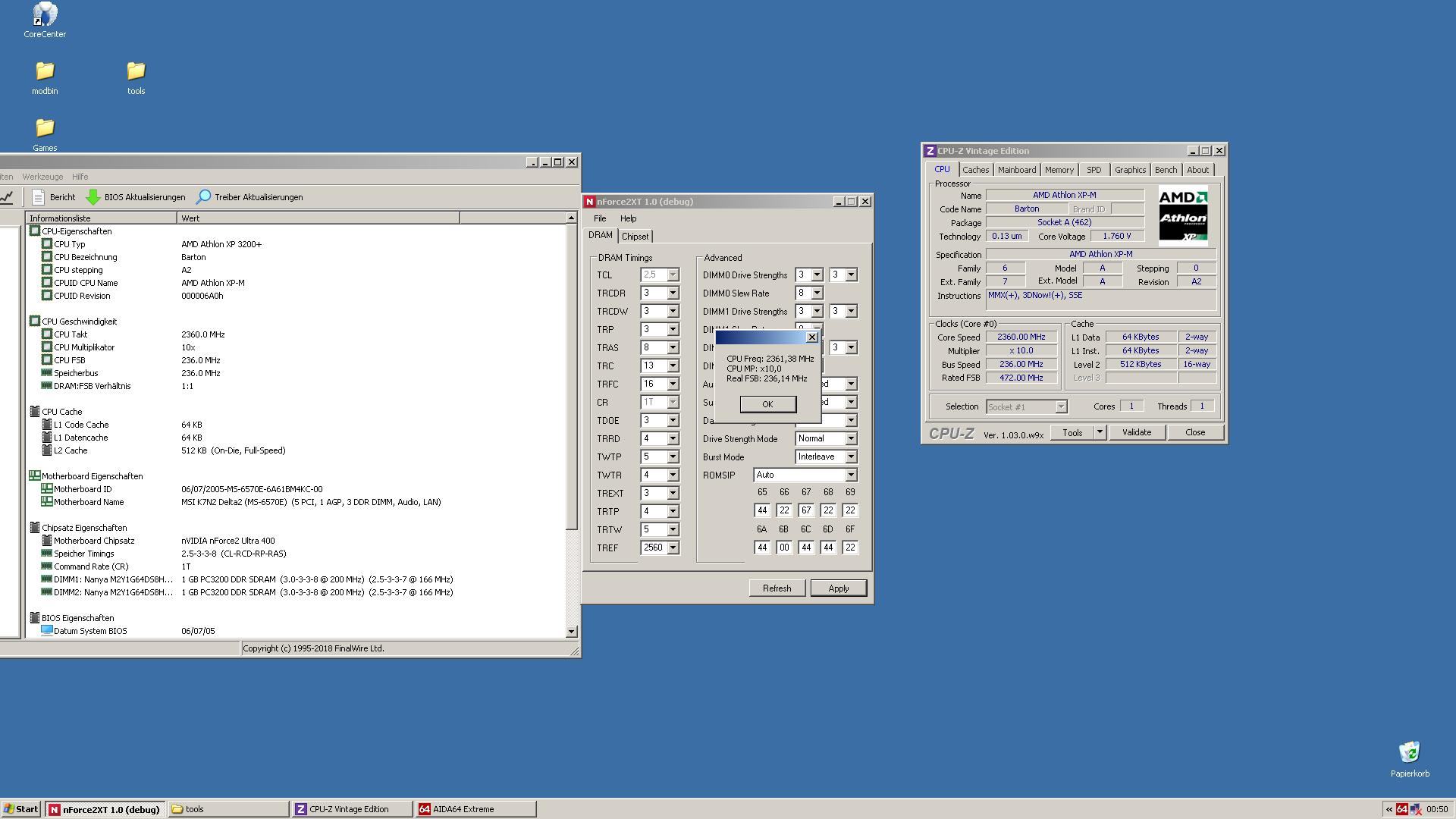Select the Chipsatz Eigenschaften group icon
1456x819 pixels.
coord(35,528)
